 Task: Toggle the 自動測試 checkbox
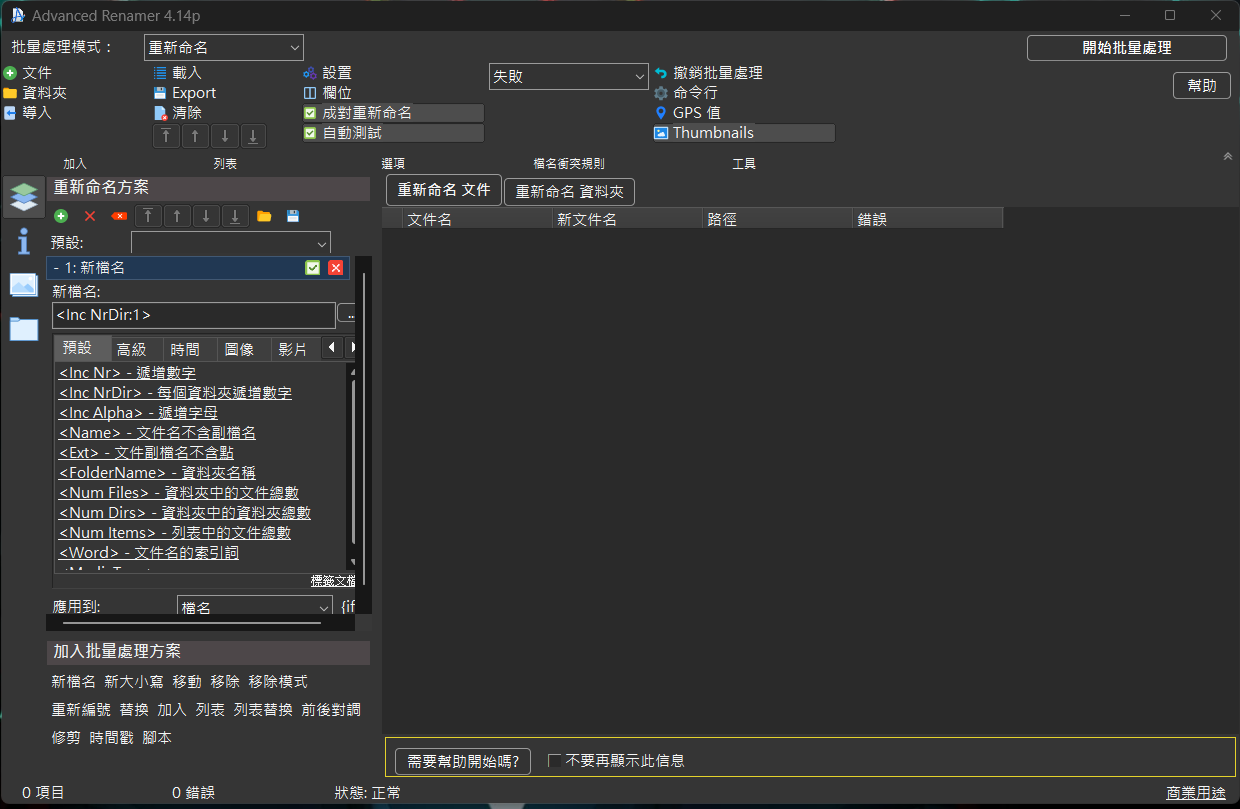point(393,133)
